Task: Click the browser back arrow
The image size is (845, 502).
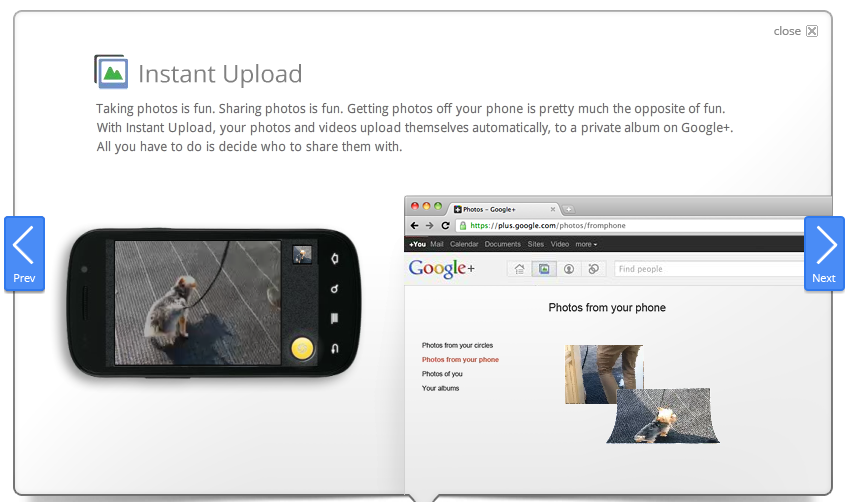Action: pos(414,226)
